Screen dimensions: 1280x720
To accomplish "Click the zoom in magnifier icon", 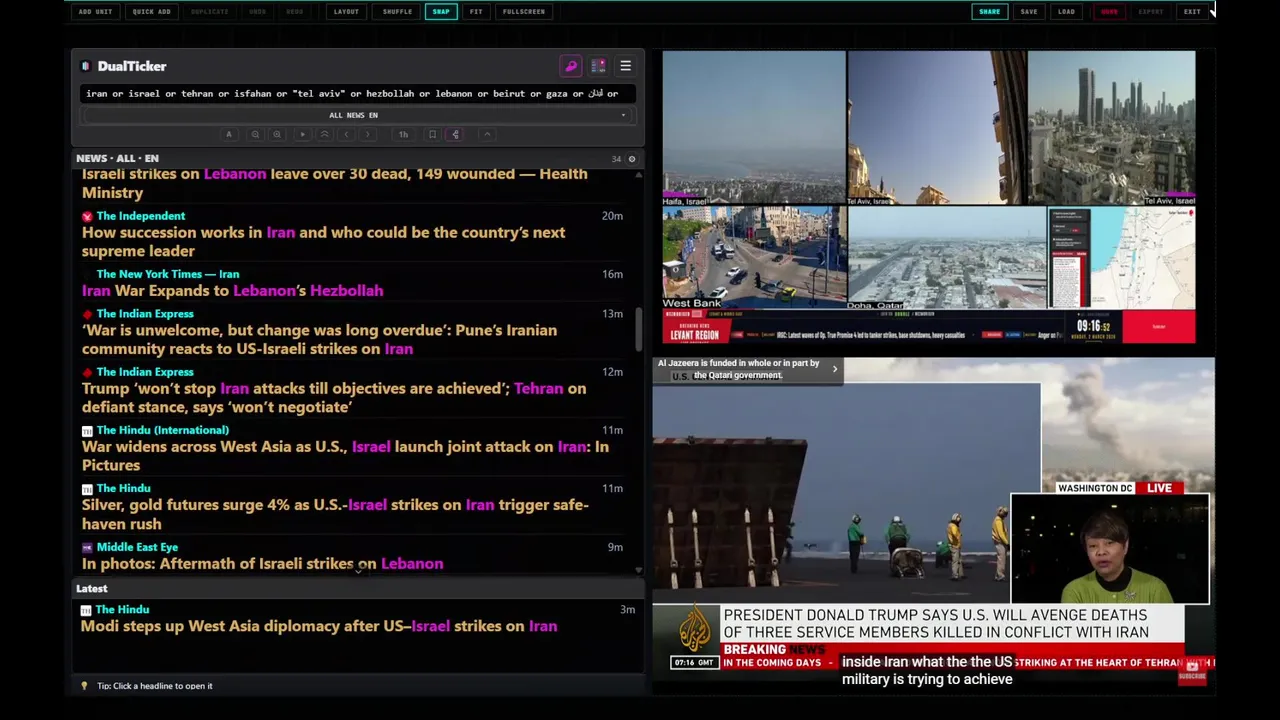I will coord(277,134).
